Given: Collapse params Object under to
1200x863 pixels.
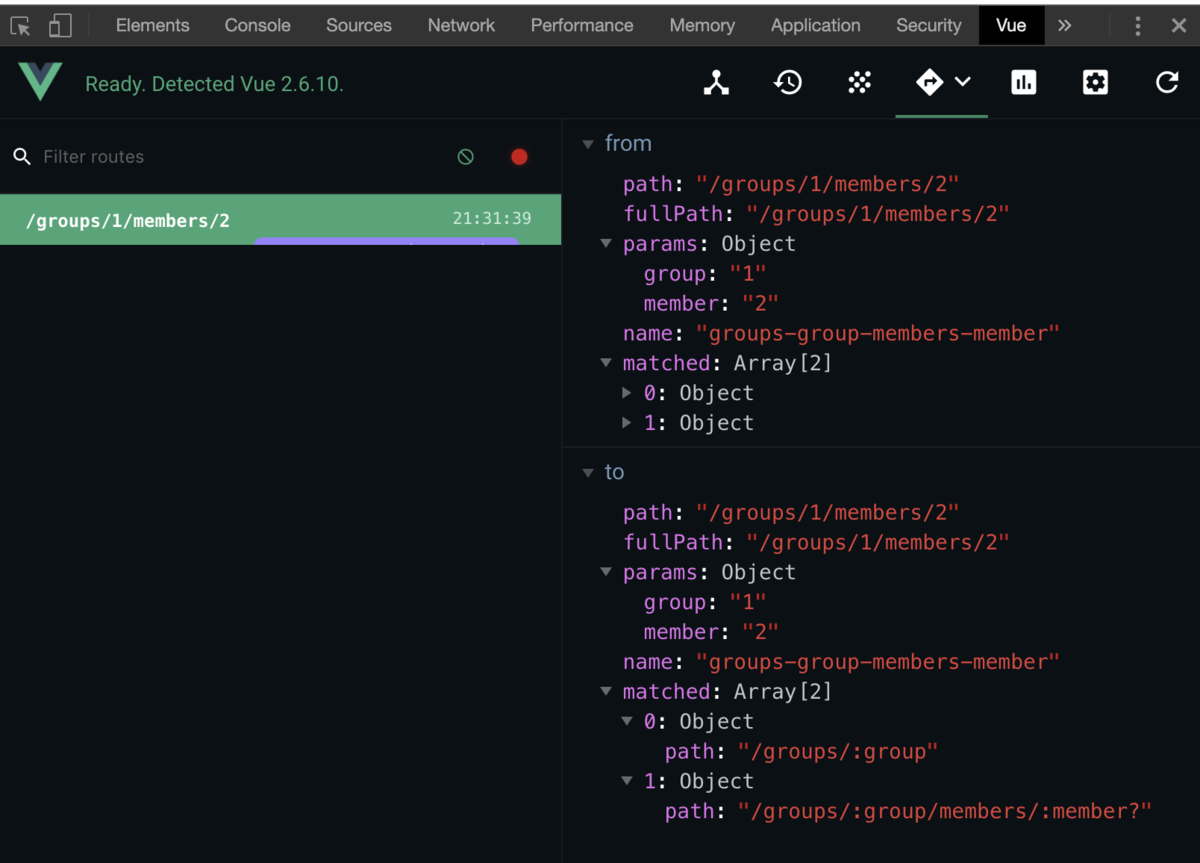Looking at the screenshot, I should [606, 572].
